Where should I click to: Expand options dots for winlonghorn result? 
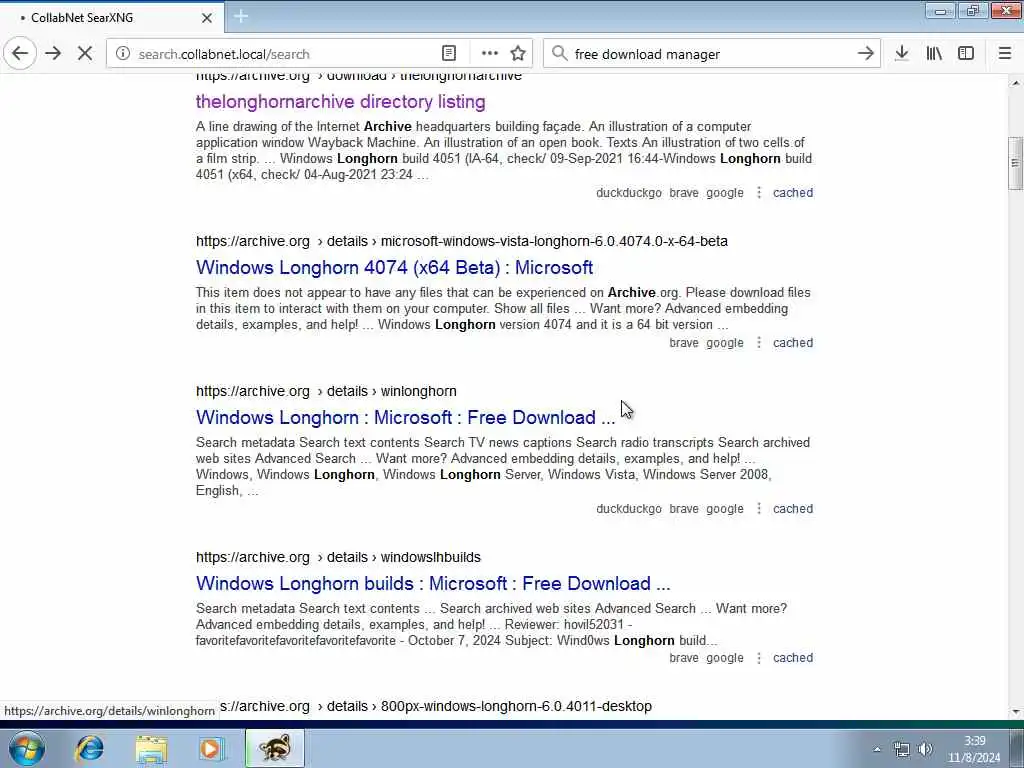[759, 509]
